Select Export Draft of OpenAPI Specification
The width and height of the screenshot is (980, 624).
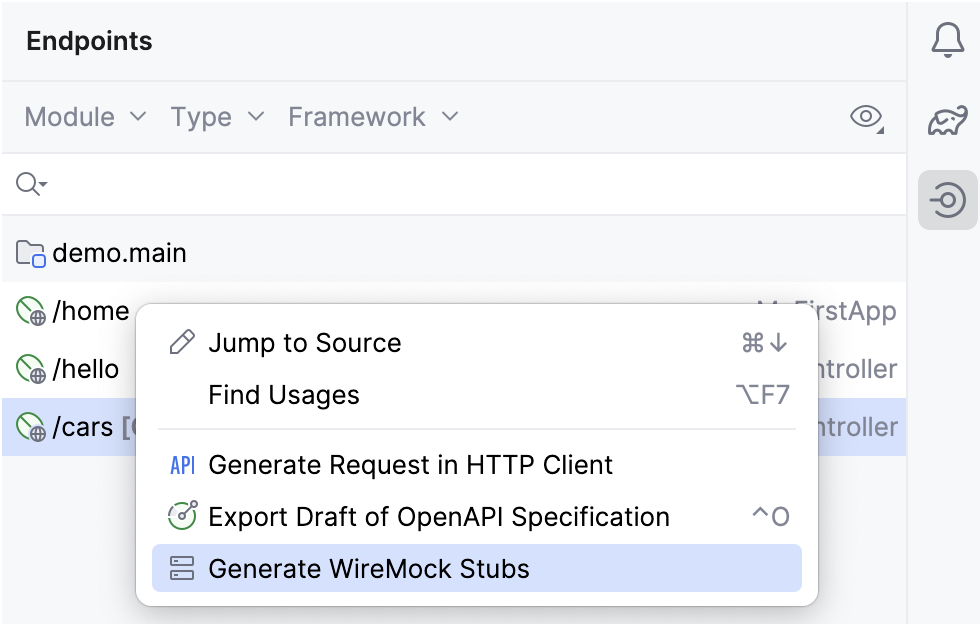click(438, 516)
